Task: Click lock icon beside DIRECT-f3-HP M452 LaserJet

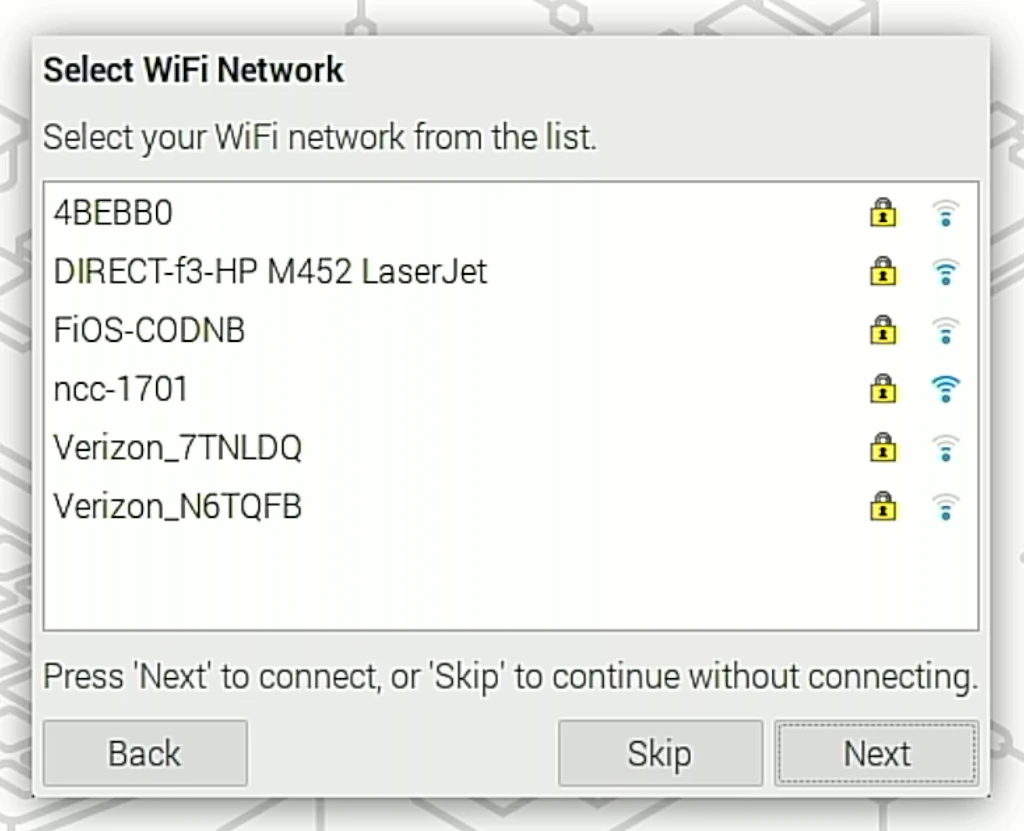Action: pyautogui.click(x=883, y=271)
